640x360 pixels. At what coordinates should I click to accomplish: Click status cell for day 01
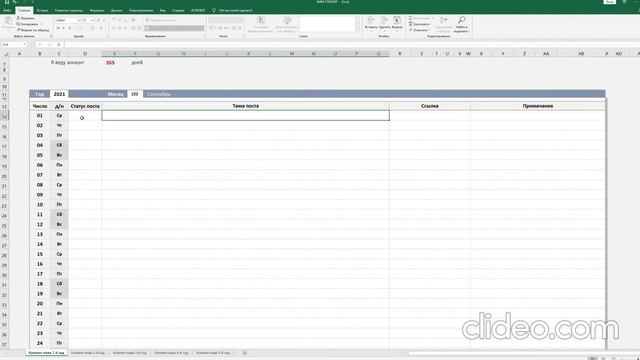85,116
